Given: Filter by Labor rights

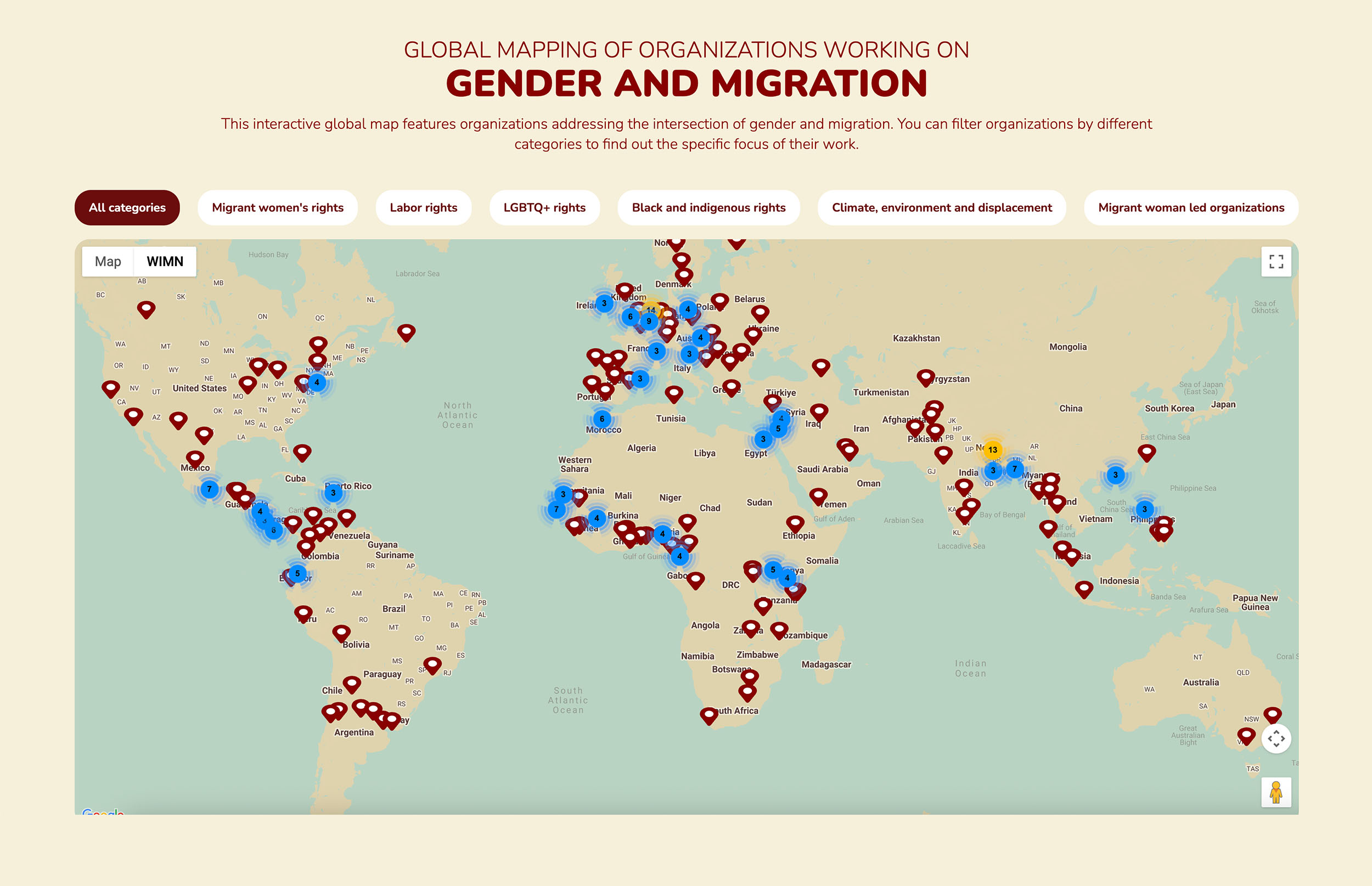Looking at the screenshot, I should pos(424,208).
